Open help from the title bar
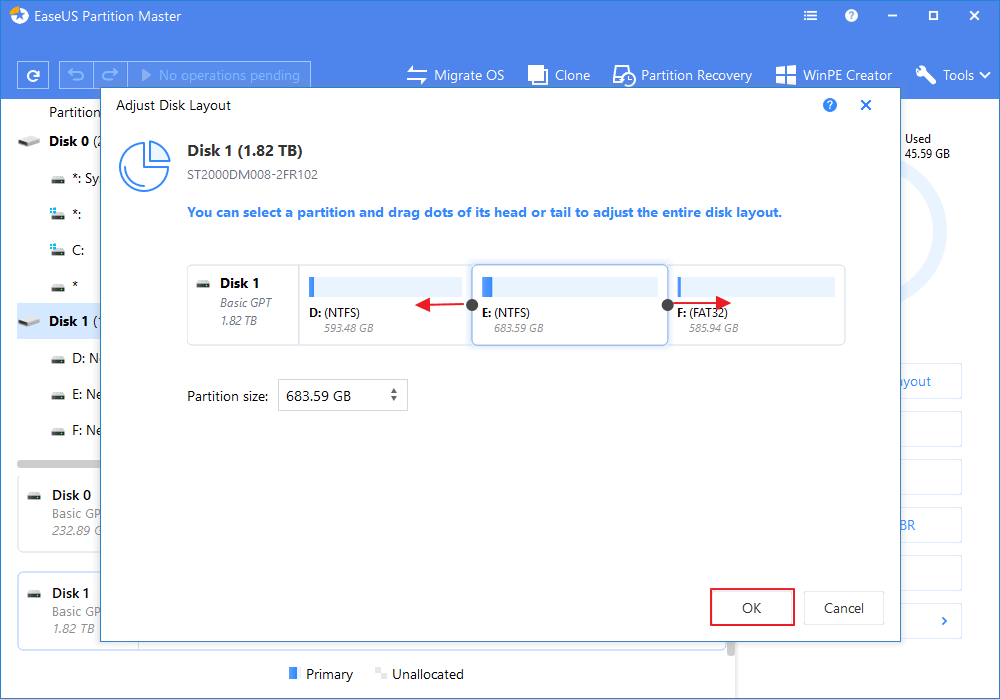The image size is (1000, 699). pyautogui.click(x=850, y=15)
